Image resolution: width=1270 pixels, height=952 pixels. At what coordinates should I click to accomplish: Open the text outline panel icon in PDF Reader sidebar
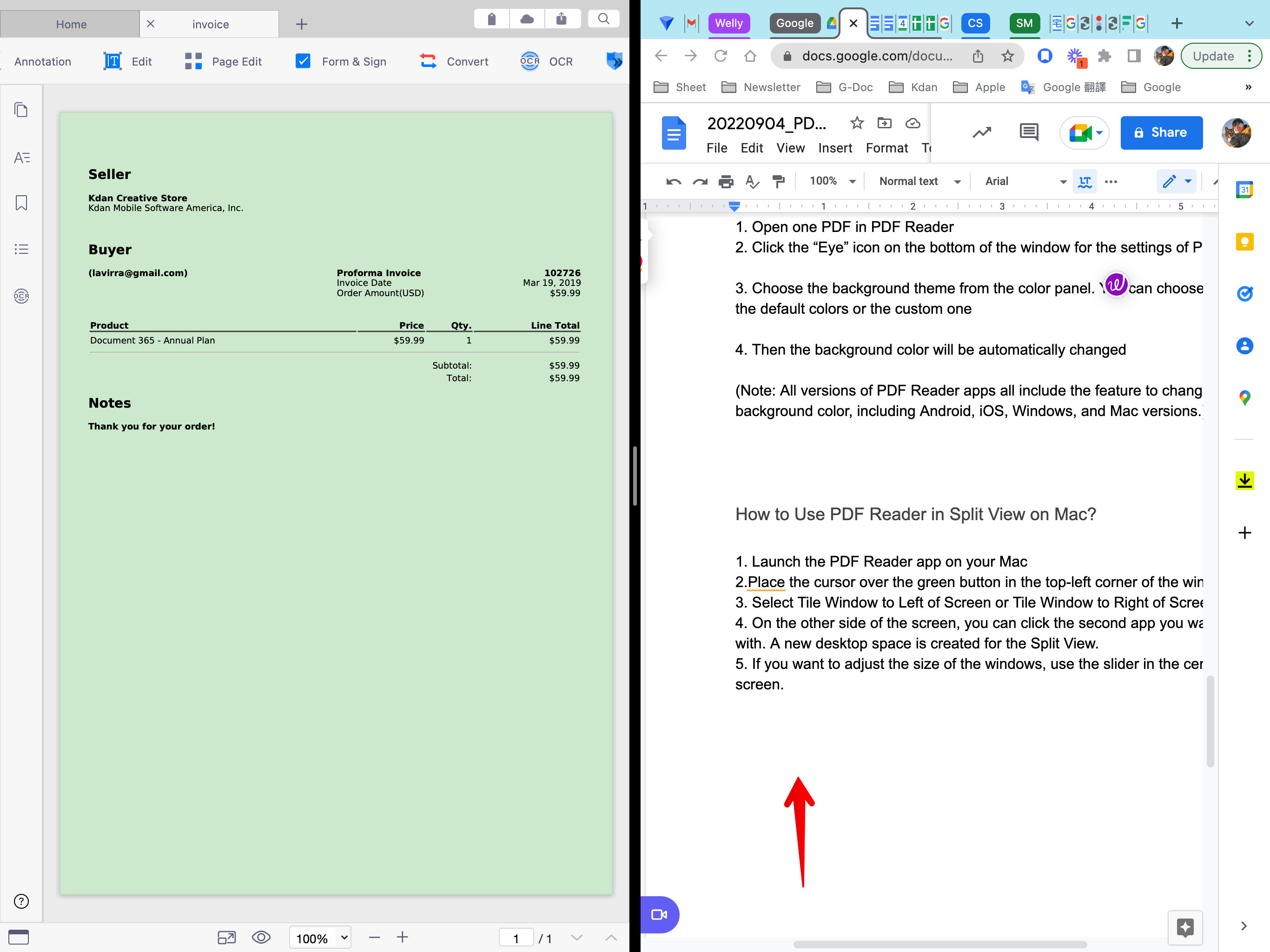(22, 157)
